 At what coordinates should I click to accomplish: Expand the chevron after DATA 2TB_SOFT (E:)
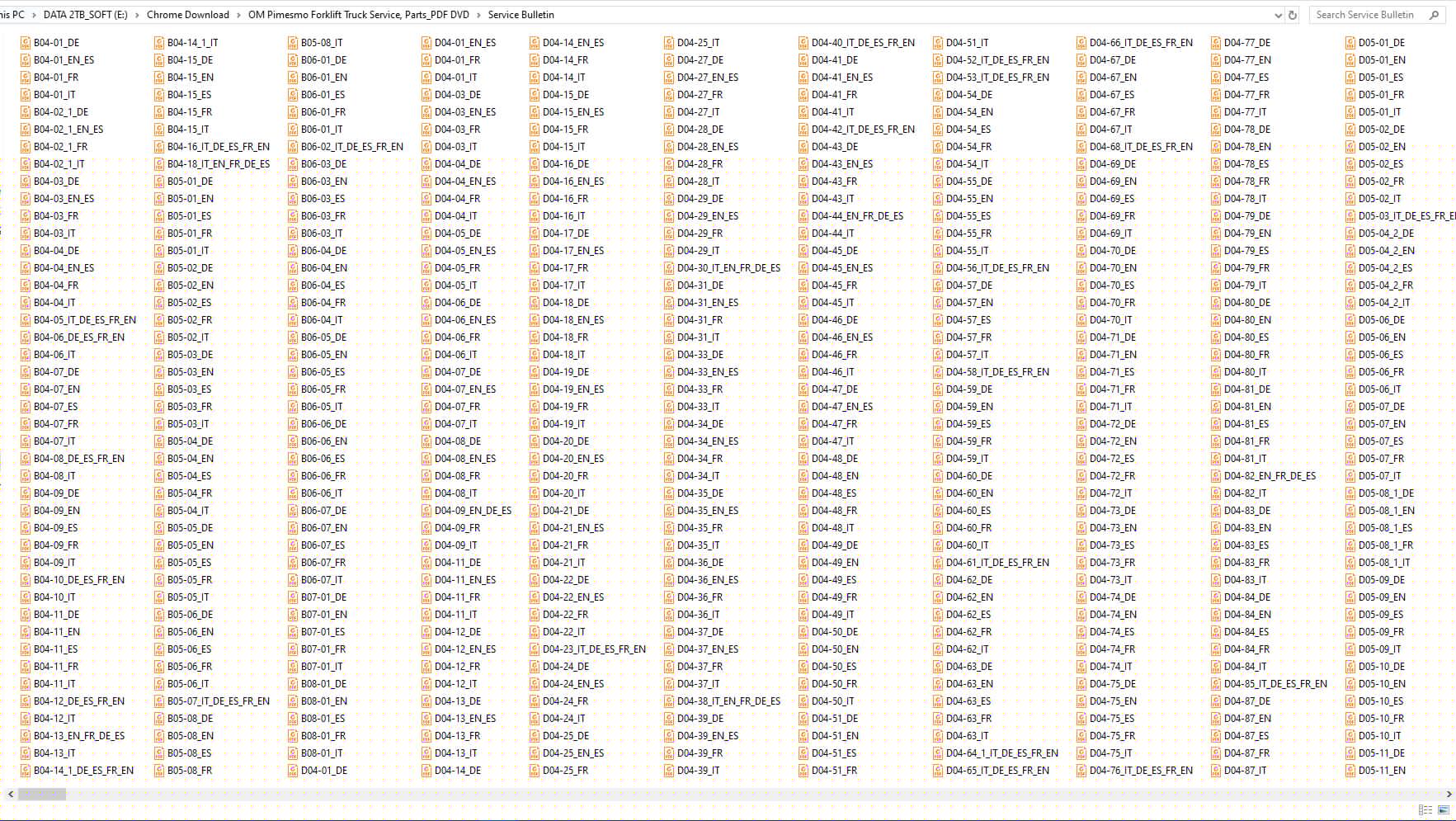coord(138,15)
